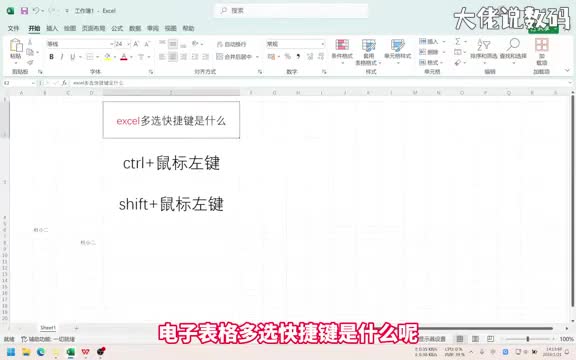The image size is (576, 360).
Task: Select the Format Painter brush
Action: [x=30, y=62]
